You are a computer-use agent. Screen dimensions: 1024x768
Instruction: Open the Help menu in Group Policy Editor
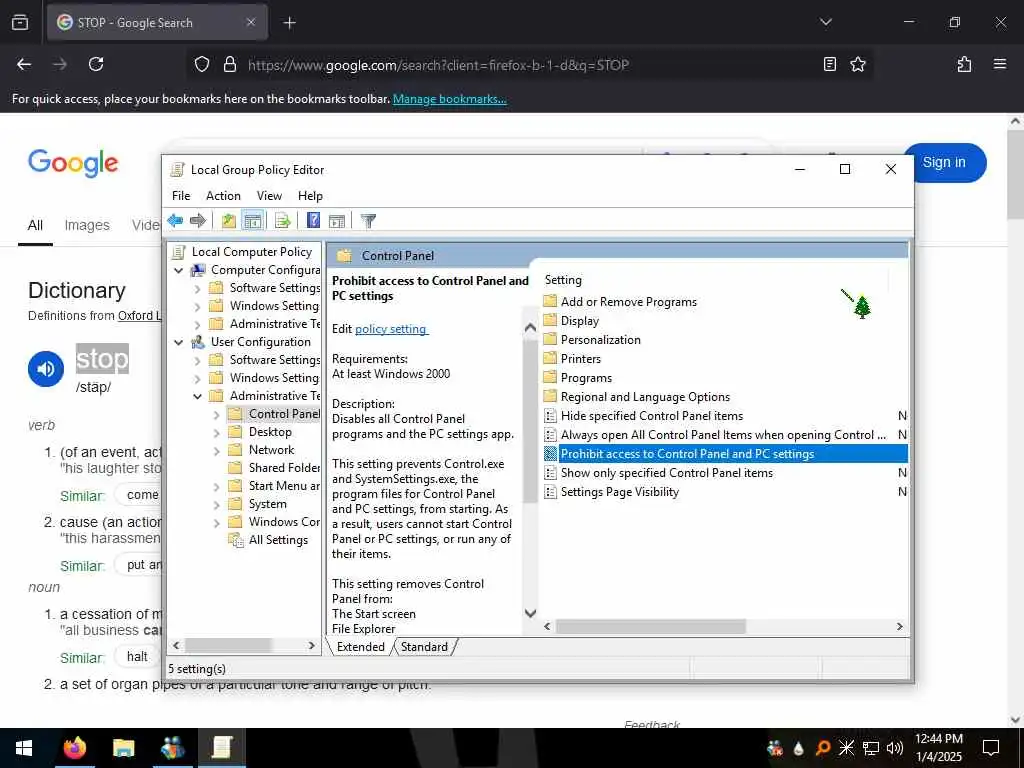tap(310, 196)
